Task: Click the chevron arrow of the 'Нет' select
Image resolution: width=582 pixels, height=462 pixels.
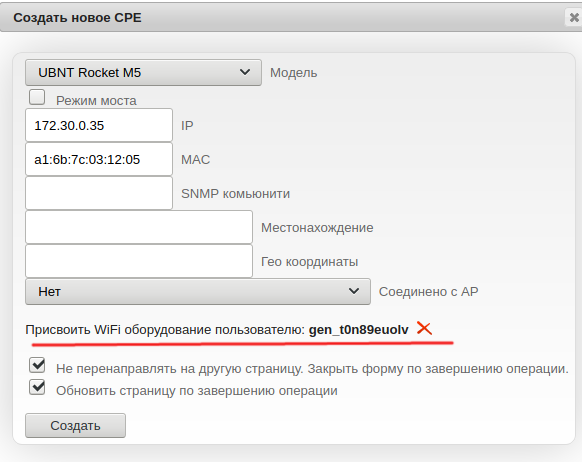Action: point(354,291)
